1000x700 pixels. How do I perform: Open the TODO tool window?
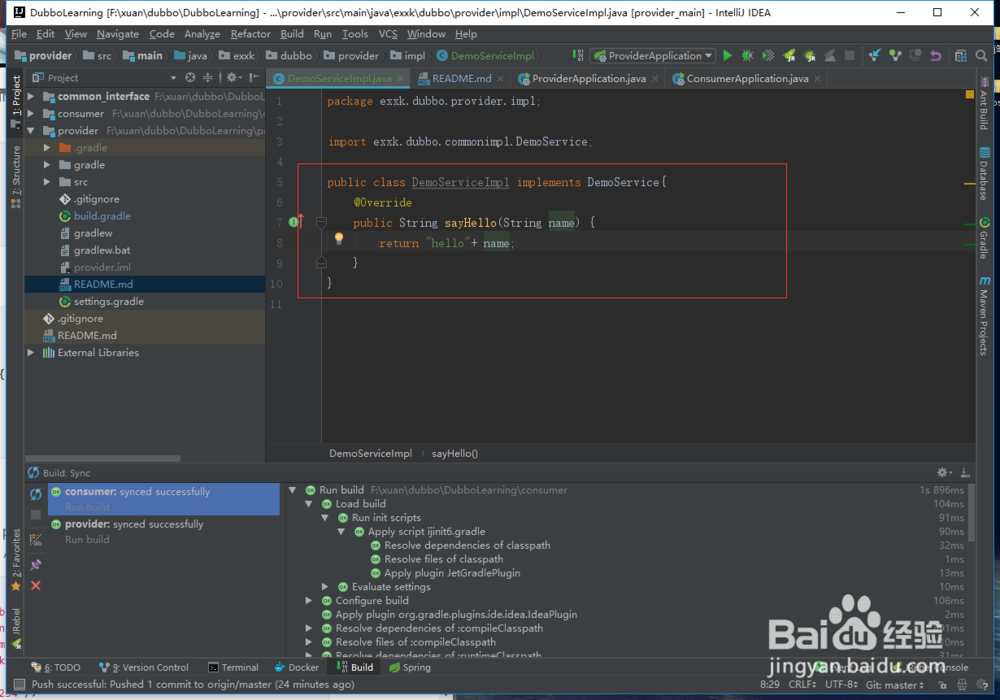[56, 667]
